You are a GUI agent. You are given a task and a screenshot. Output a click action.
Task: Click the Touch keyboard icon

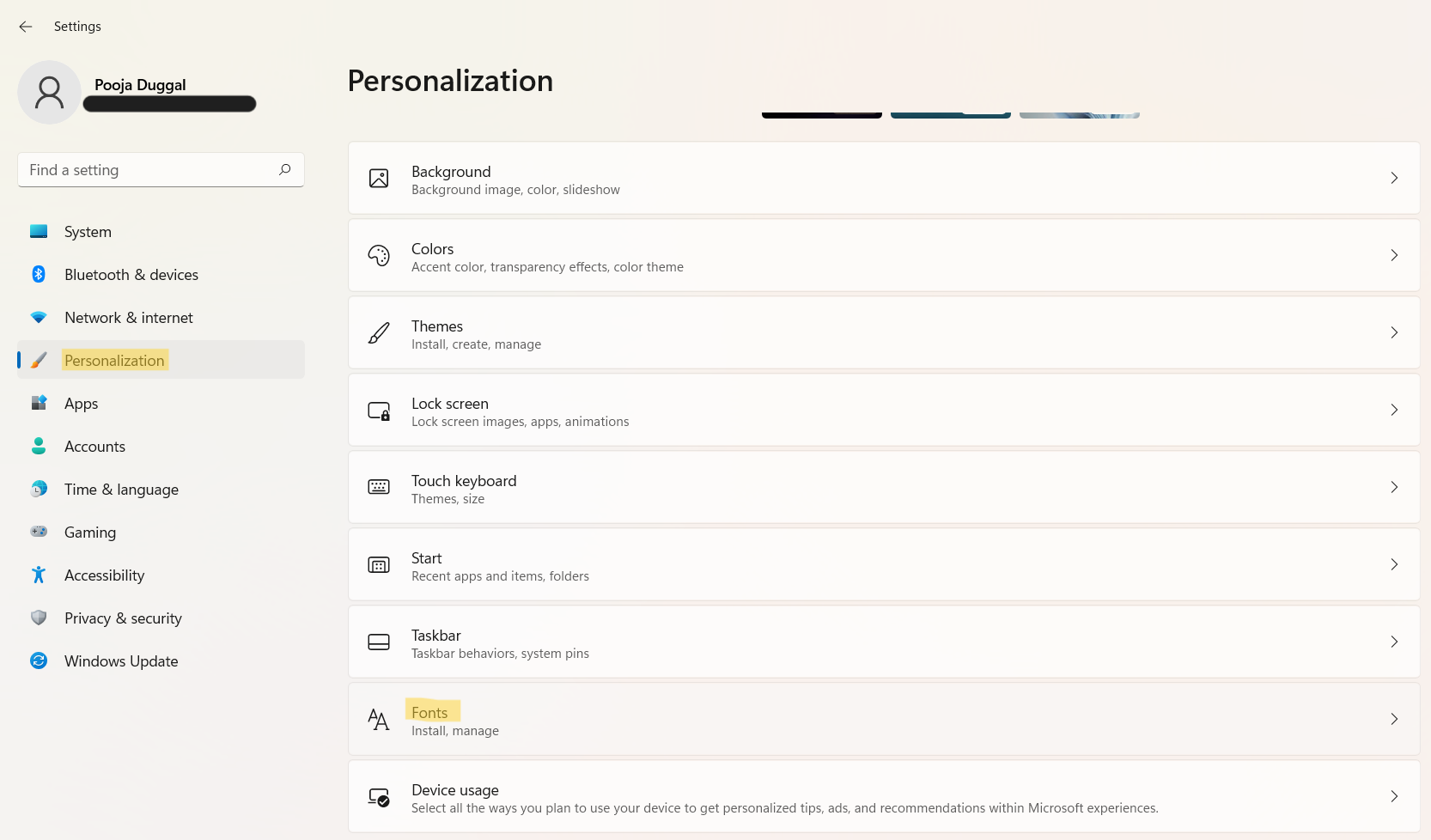click(x=379, y=487)
